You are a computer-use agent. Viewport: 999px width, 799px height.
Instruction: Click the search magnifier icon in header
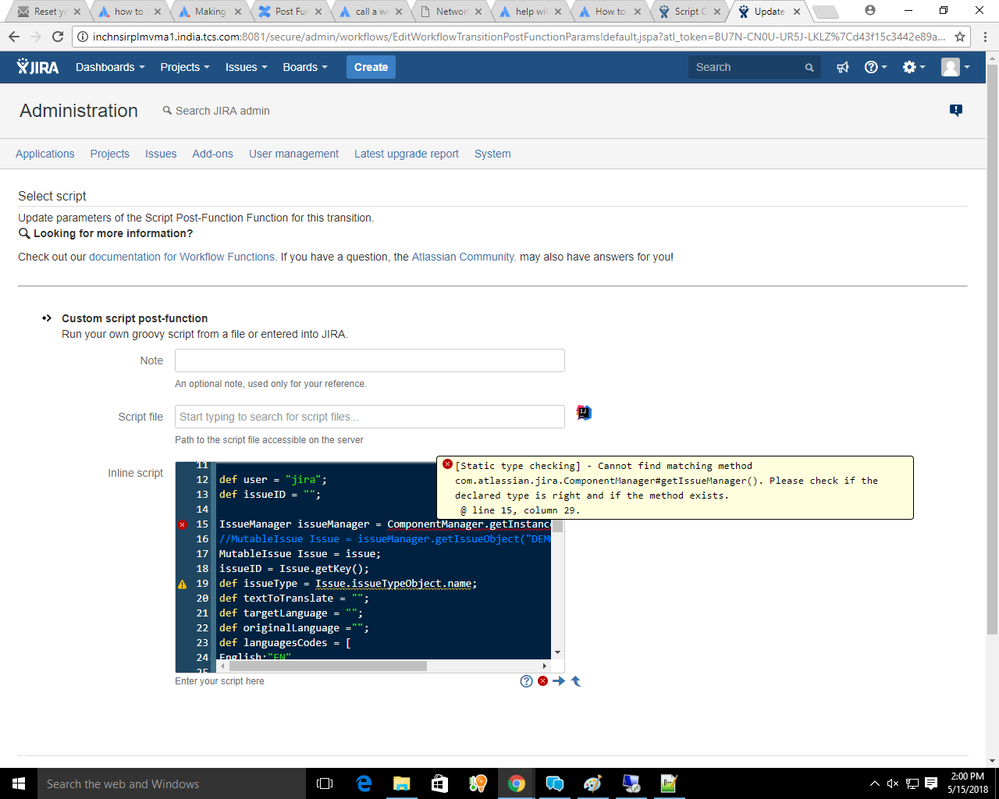[x=809, y=68]
